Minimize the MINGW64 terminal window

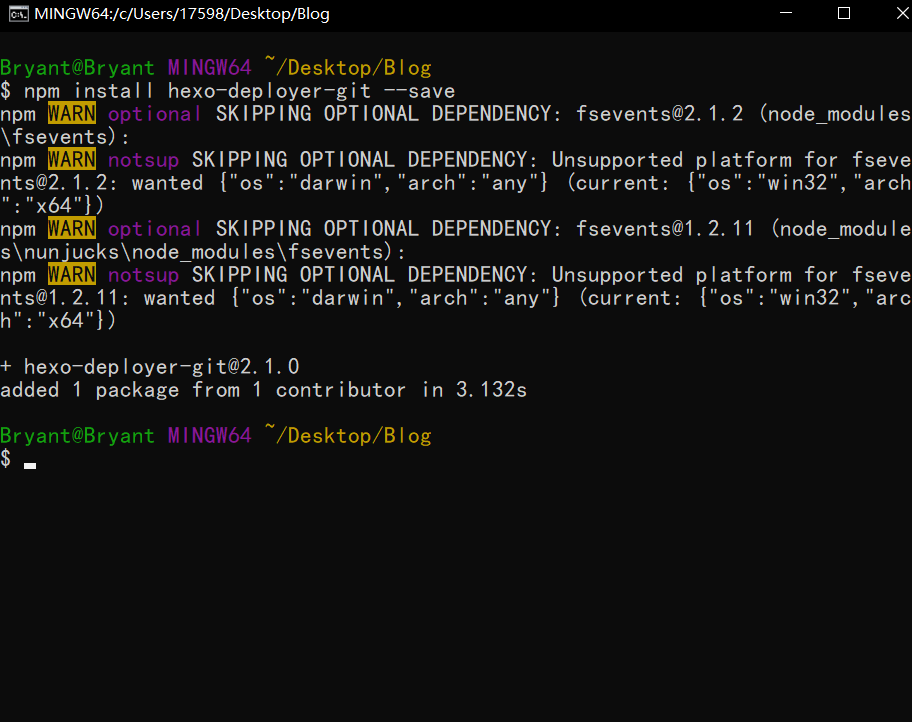pyautogui.click(x=786, y=13)
